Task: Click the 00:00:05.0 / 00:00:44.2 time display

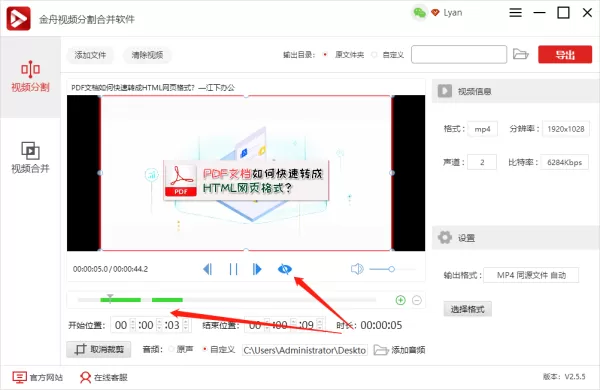Action: [x=110, y=269]
